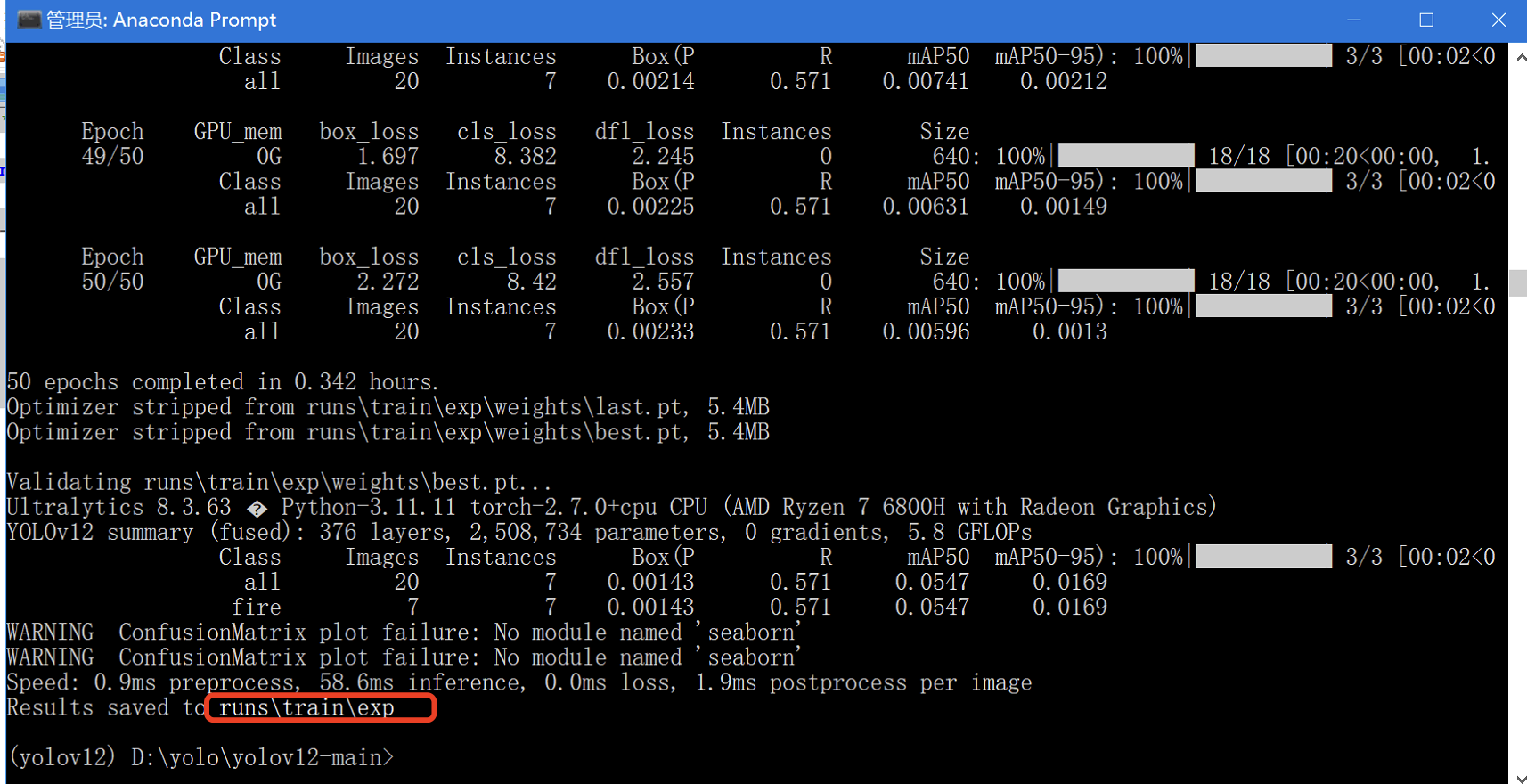
Task: Close the Anaconda Prompt window
Action: coord(1498,20)
